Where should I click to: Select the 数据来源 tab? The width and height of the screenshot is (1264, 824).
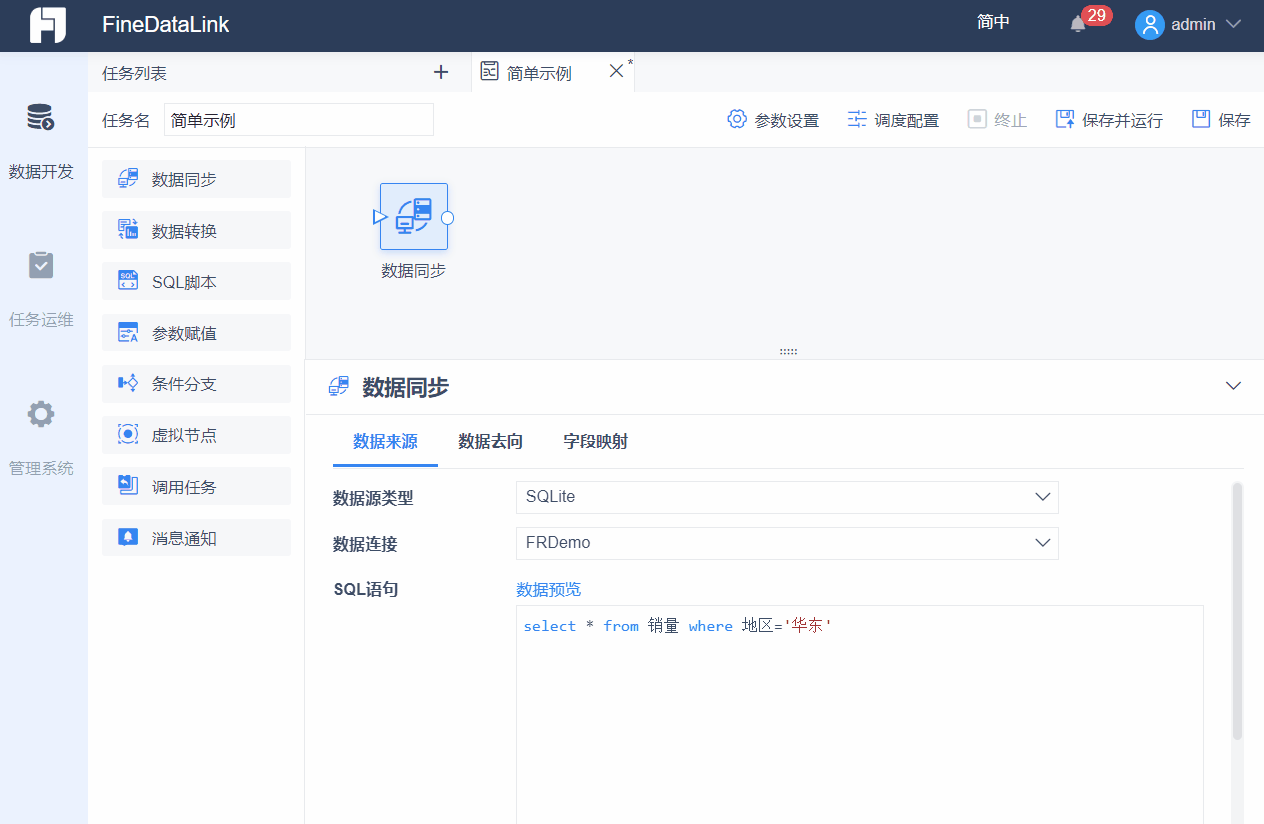385,442
